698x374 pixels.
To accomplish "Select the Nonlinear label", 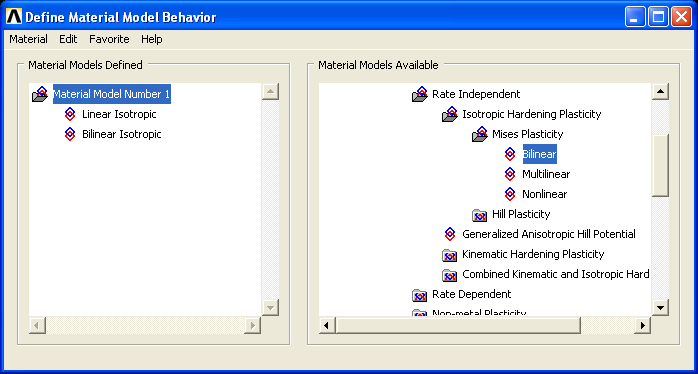I will click(x=545, y=194).
